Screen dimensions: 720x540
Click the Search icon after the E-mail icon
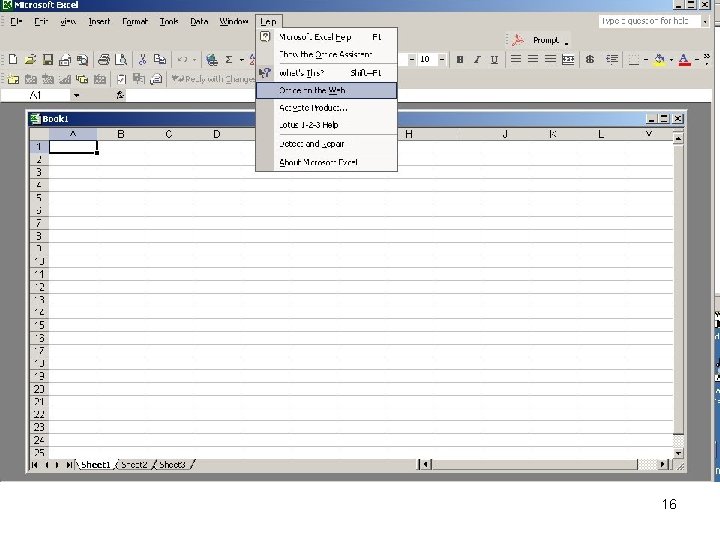83,59
